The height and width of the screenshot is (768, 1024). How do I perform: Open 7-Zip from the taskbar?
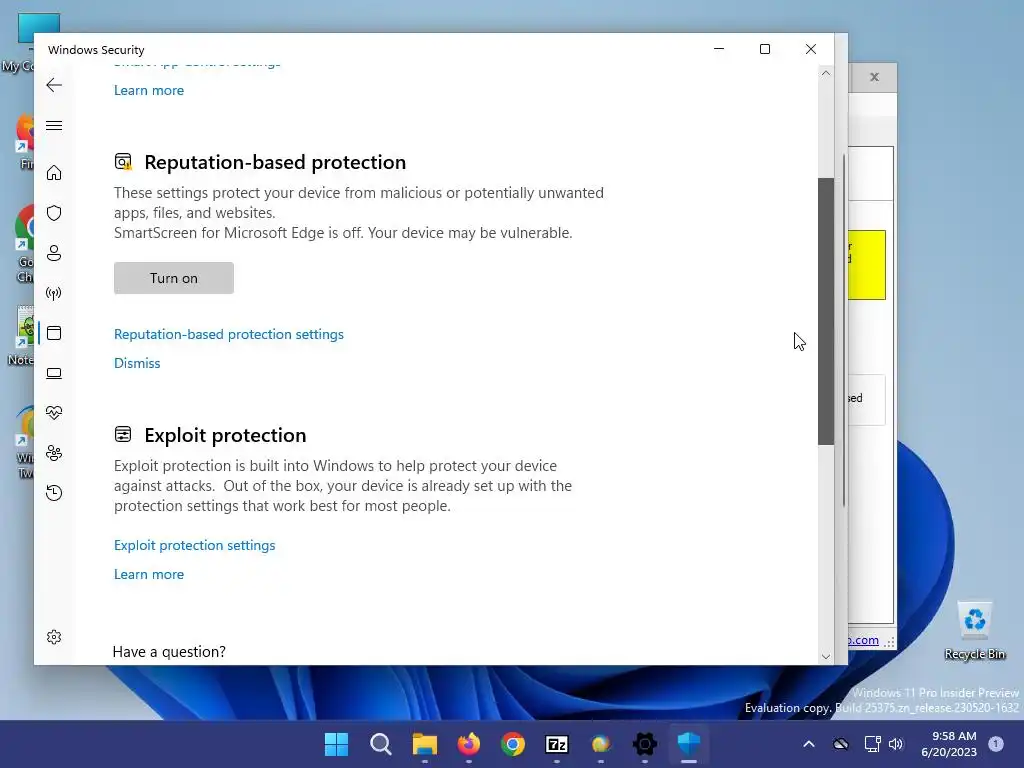(557, 744)
